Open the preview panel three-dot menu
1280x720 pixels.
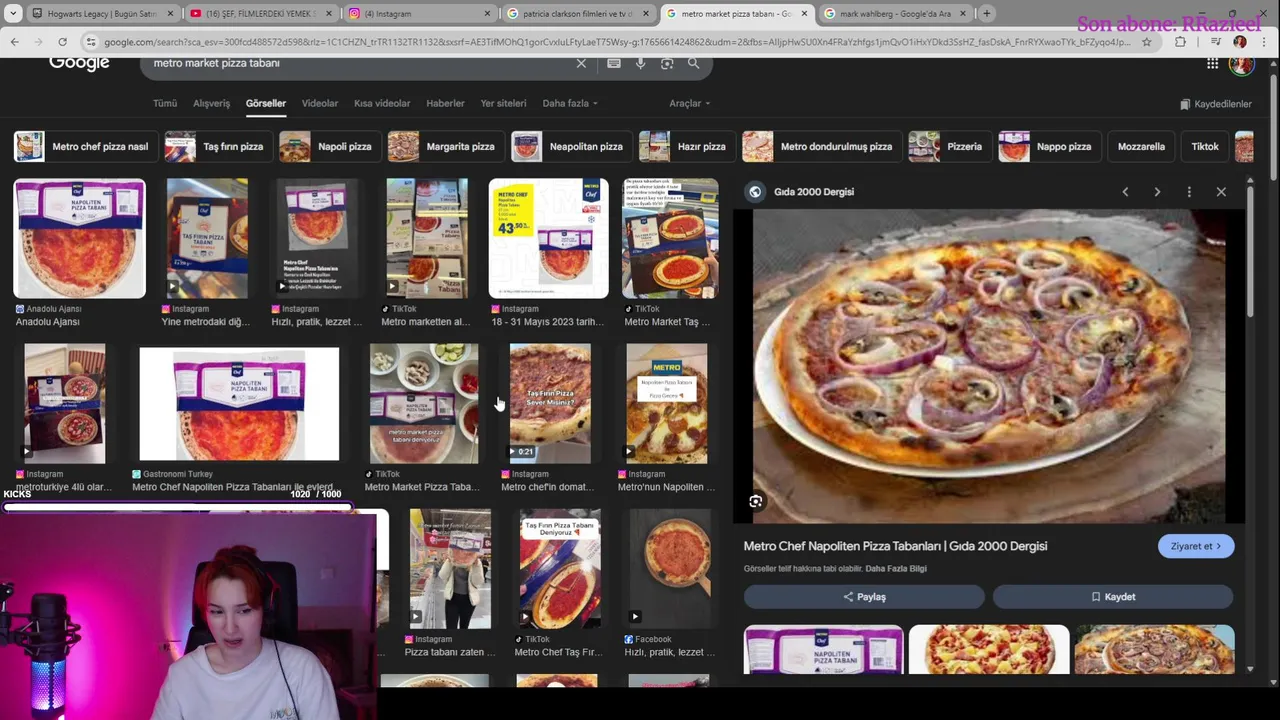(x=1189, y=192)
